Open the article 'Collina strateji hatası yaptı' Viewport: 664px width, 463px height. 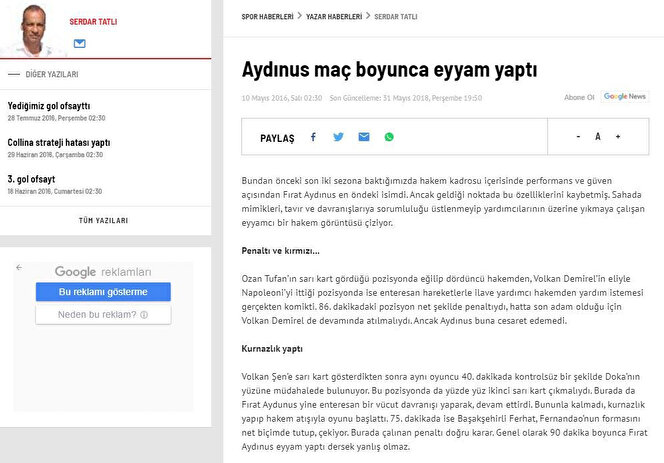[x=59, y=142]
